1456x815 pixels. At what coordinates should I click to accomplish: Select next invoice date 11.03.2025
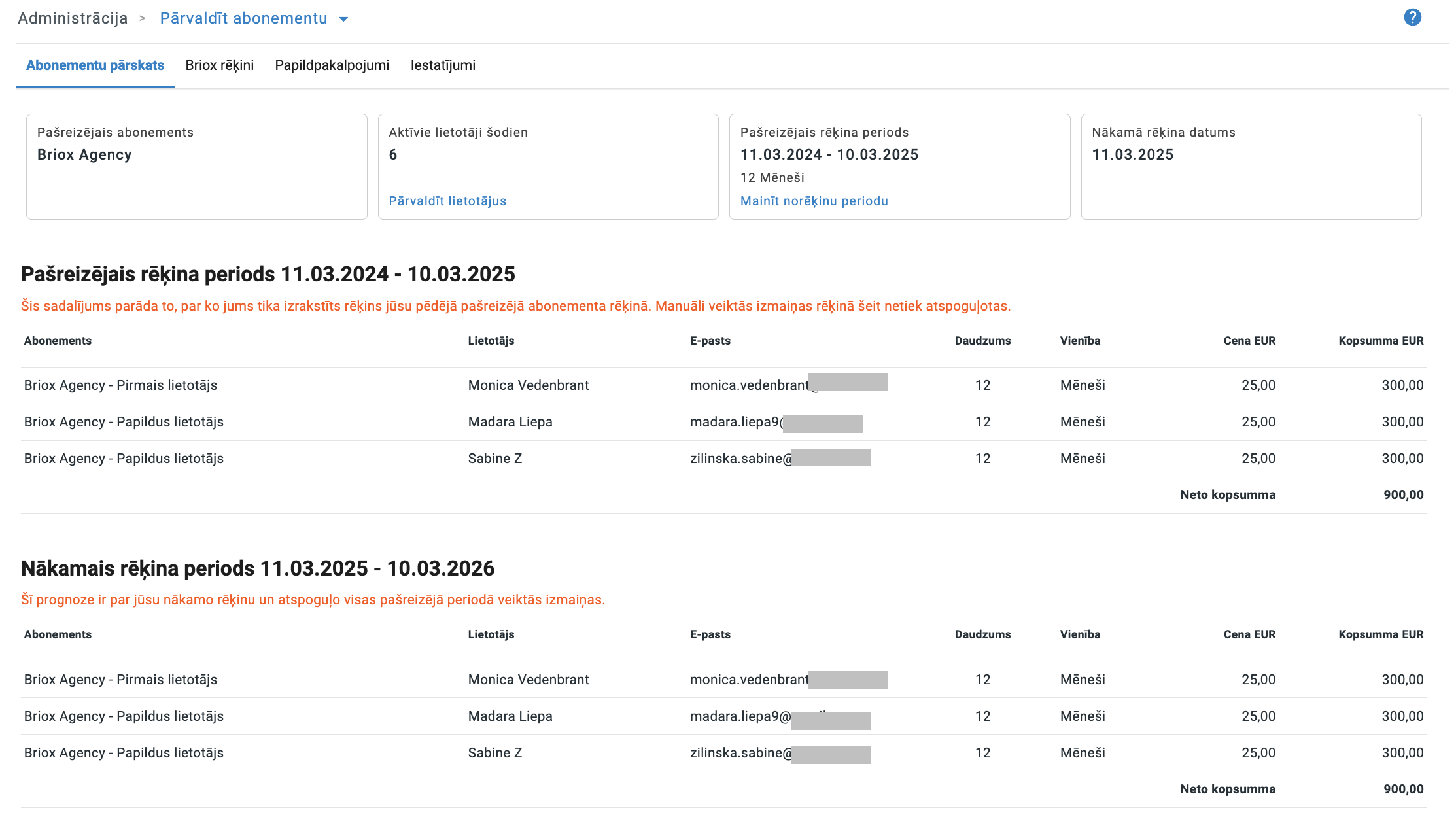click(x=1133, y=155)
